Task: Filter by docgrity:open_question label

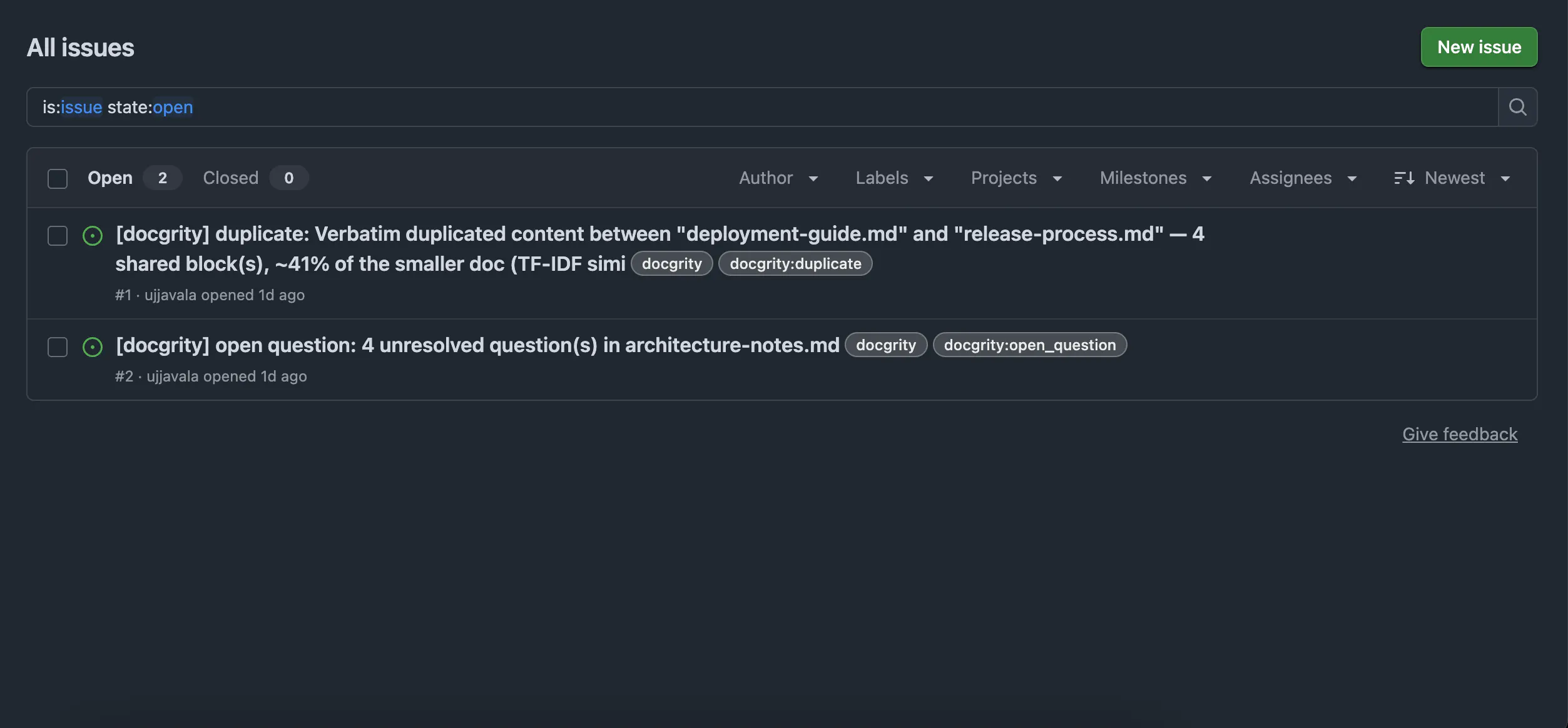Action: (1030, 345)
